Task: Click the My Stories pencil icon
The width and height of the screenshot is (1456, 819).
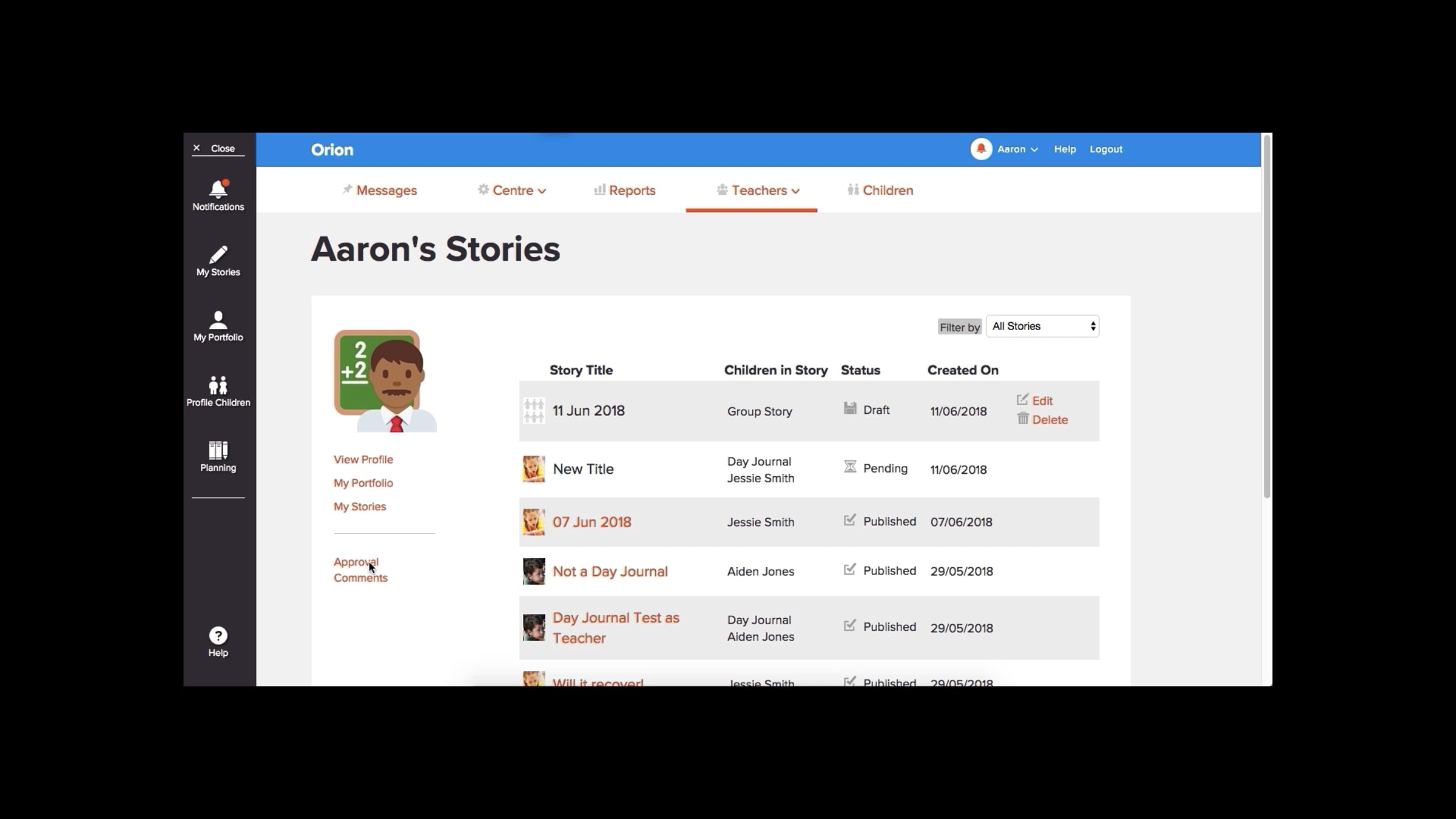Action: (x=218, y=254)
